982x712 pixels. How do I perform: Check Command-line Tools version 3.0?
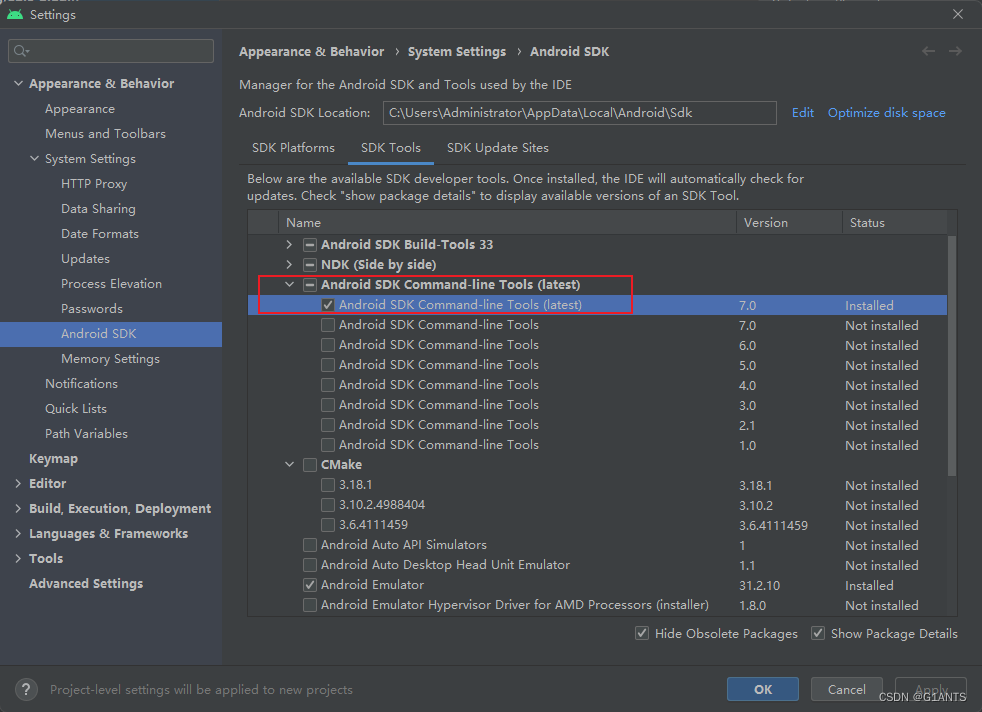pos(328,405)
